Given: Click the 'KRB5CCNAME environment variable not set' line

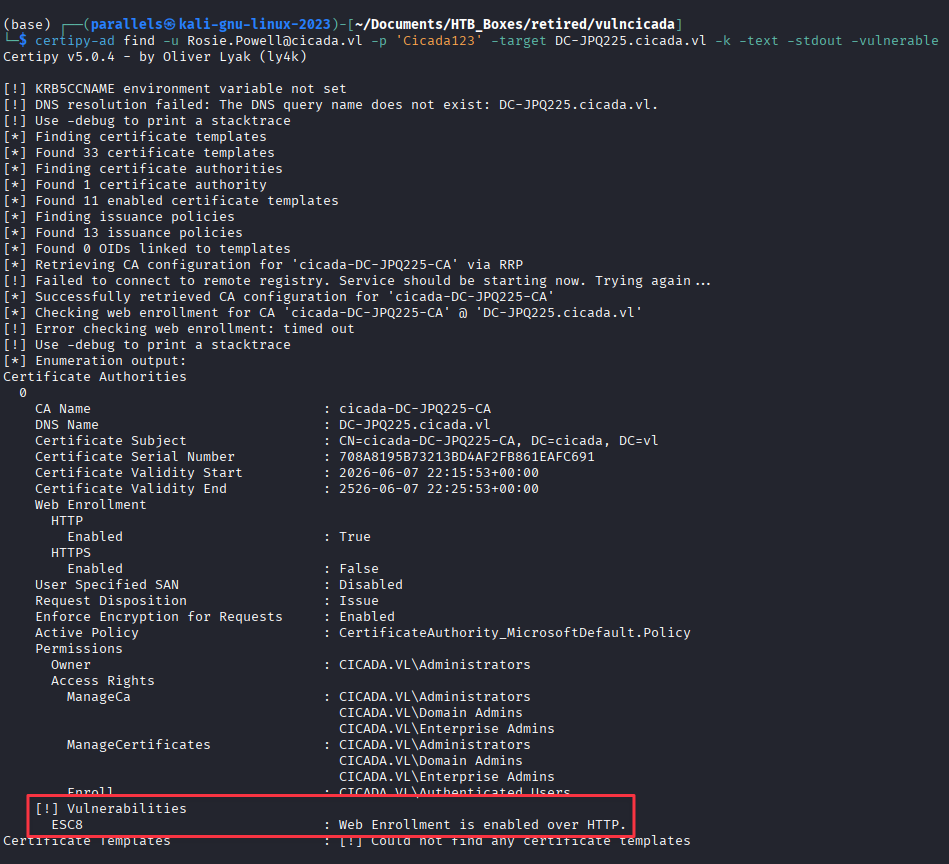Looking at the screenshot, I should [x=174, y=89].
